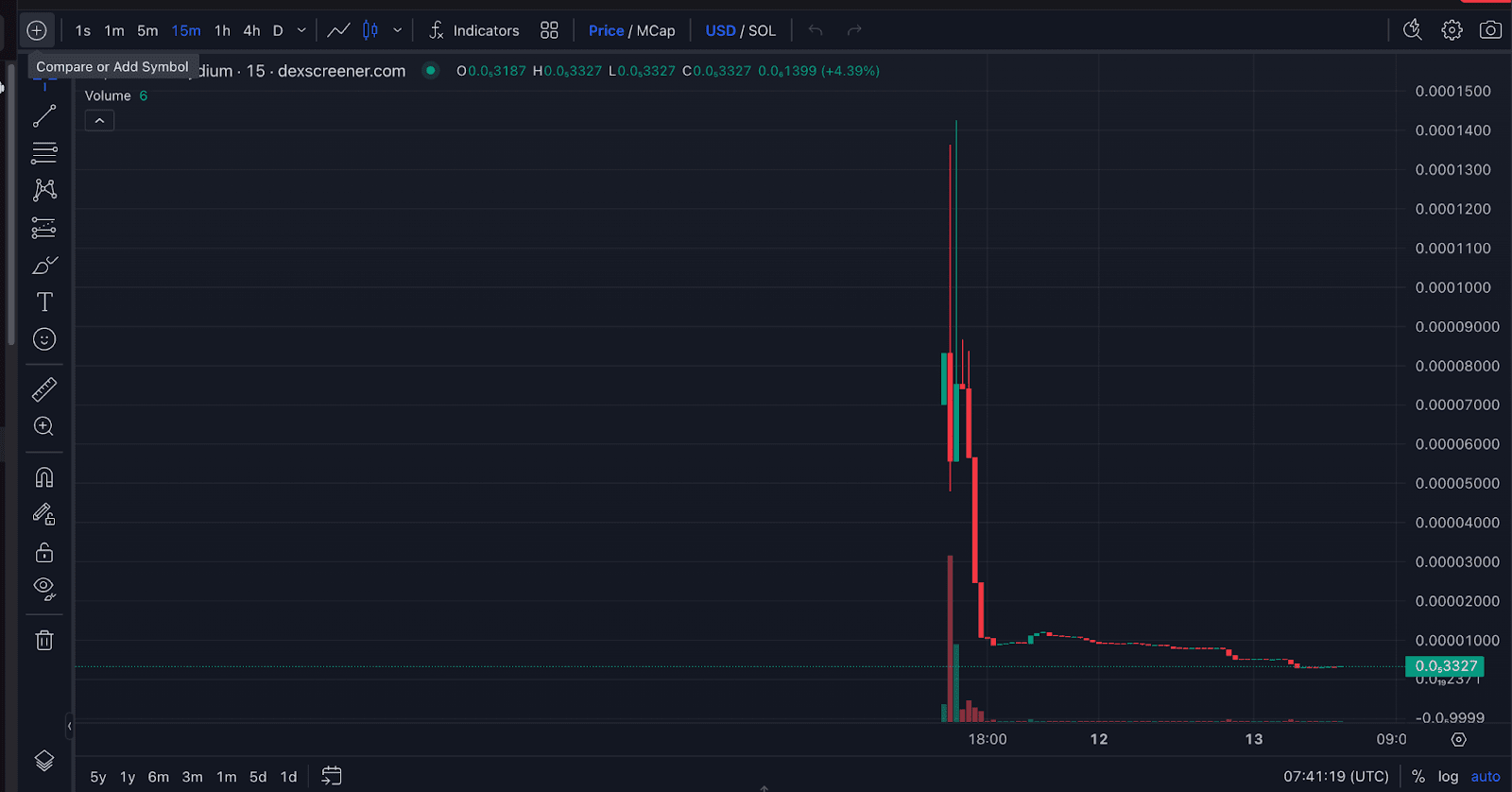
Task: Open the time axis settings icon
Action: [1459, 739]
